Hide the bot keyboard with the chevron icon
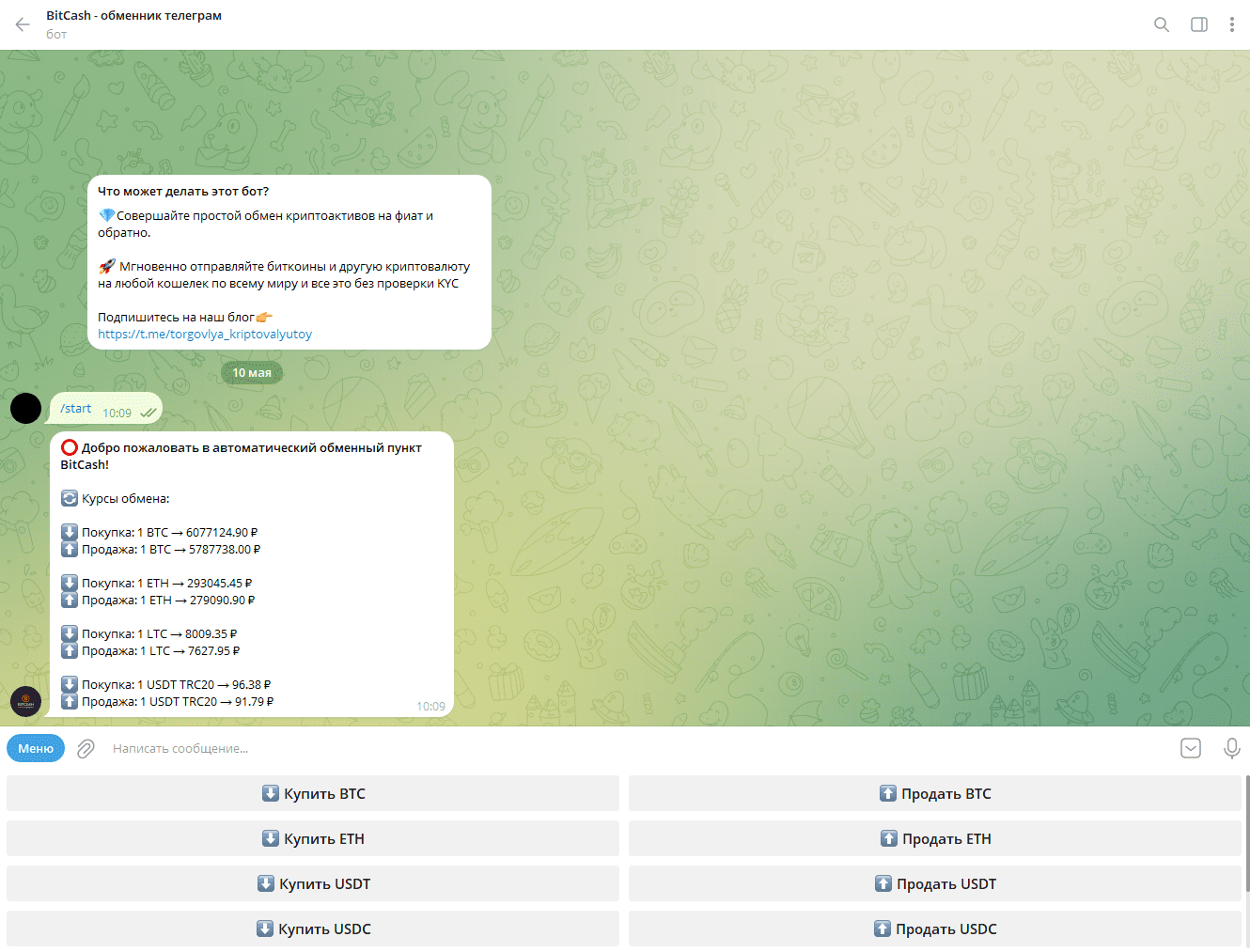This screenshot has height=952, width=1250. point(1191,748)
